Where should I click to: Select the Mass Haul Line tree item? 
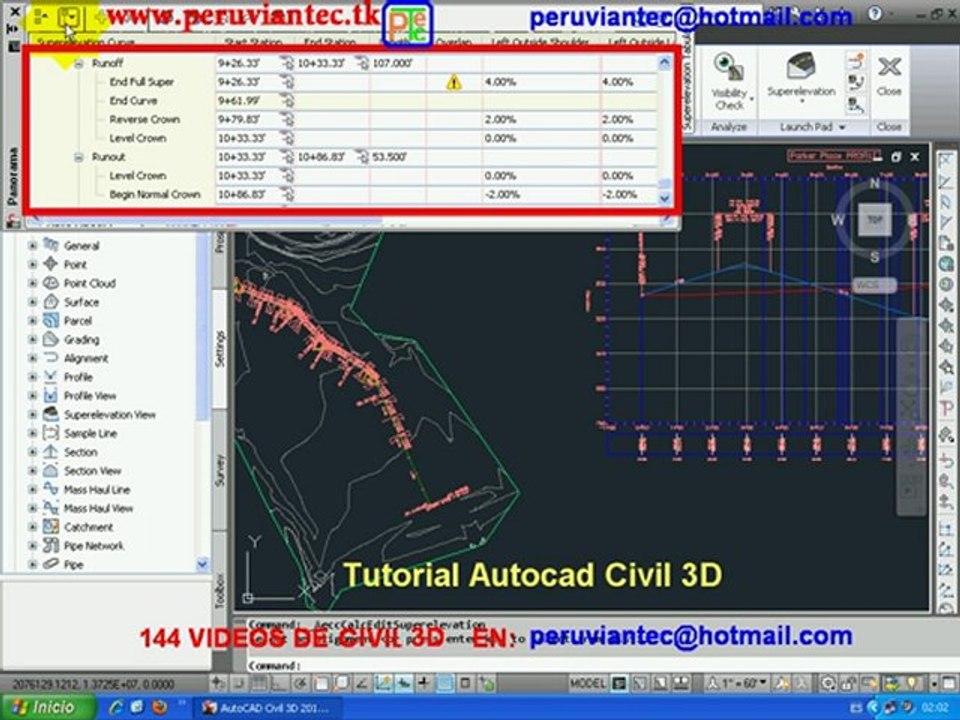pos(97,490)
